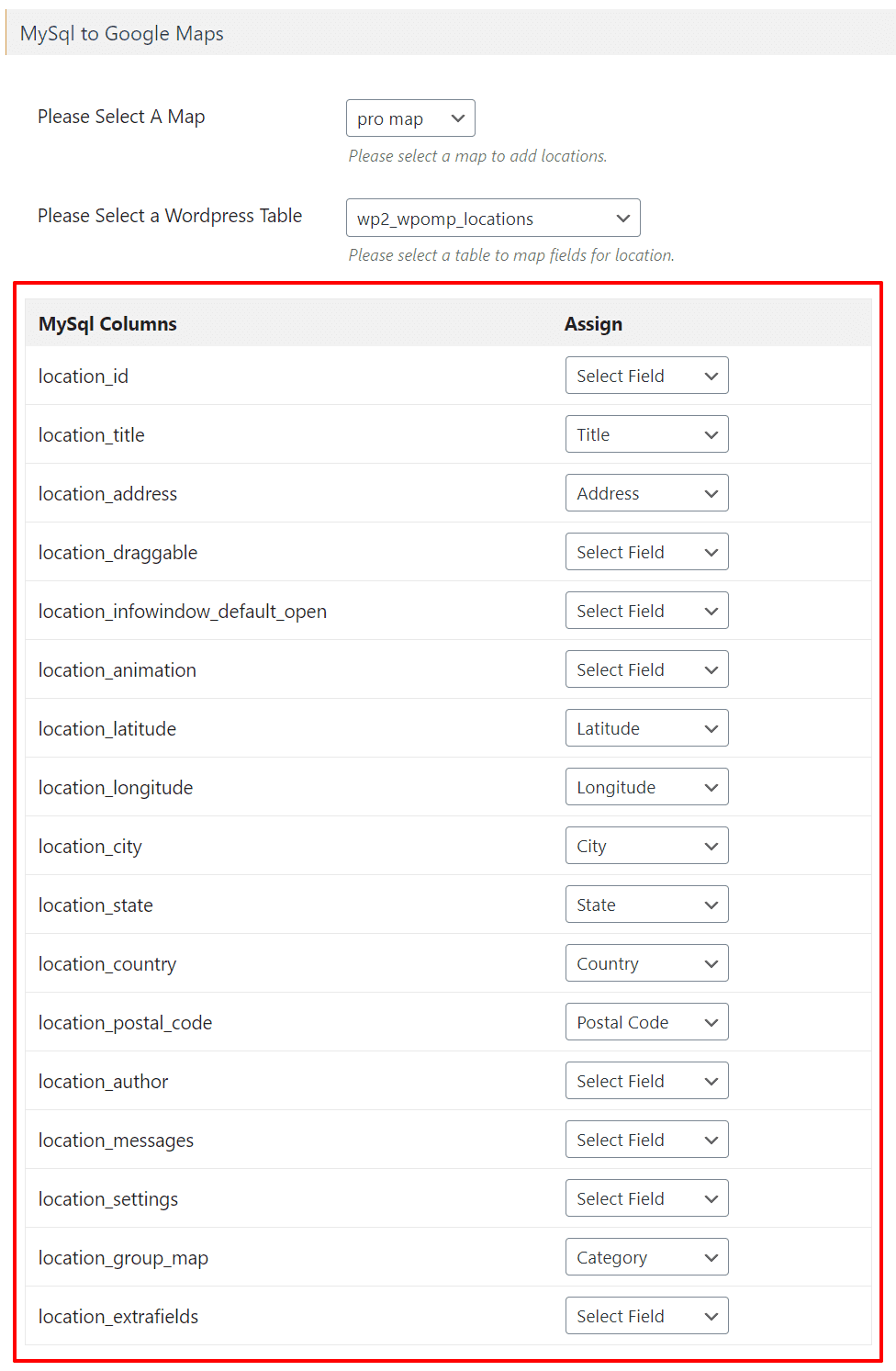
Task: Open the State dropdown for location_state
Action: [x=646, y=904]
